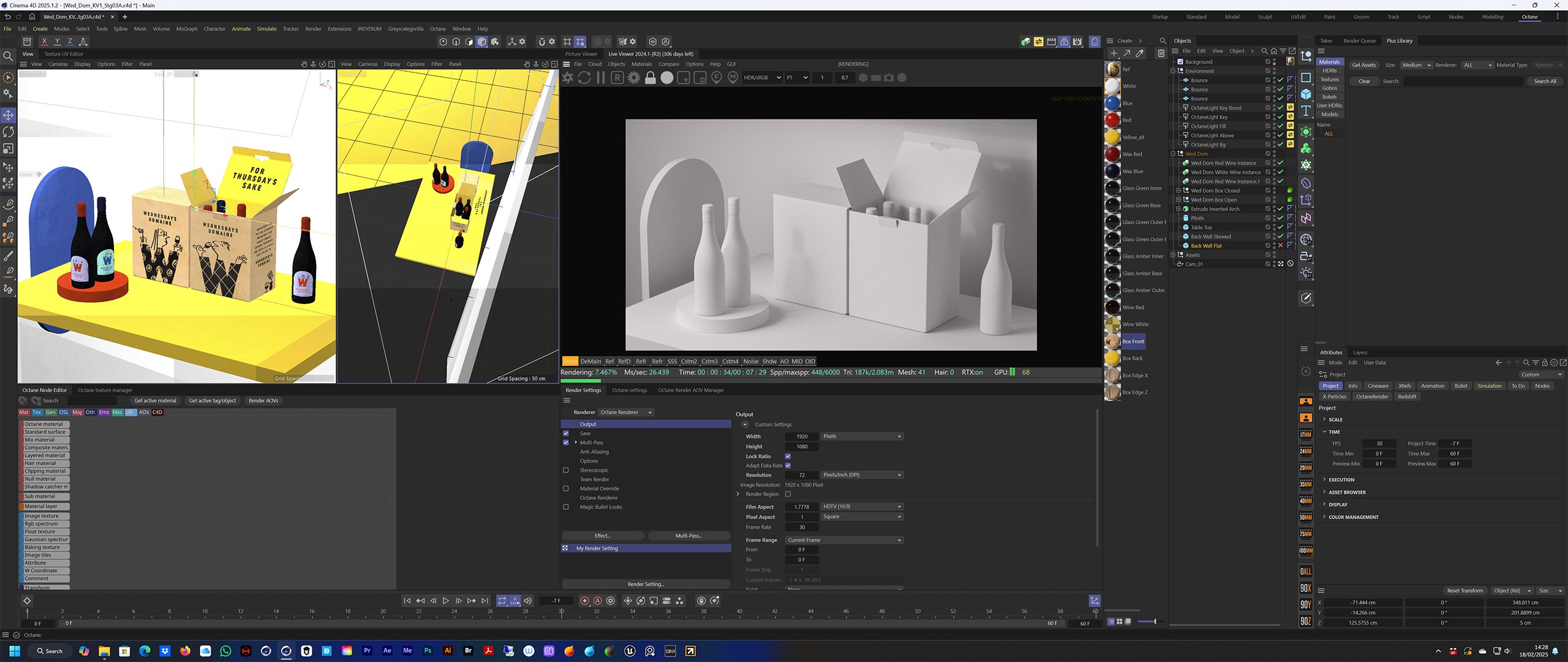Click the Get active material button
The height and width of the screenshot is (662, 1568).
coord(155,401)
